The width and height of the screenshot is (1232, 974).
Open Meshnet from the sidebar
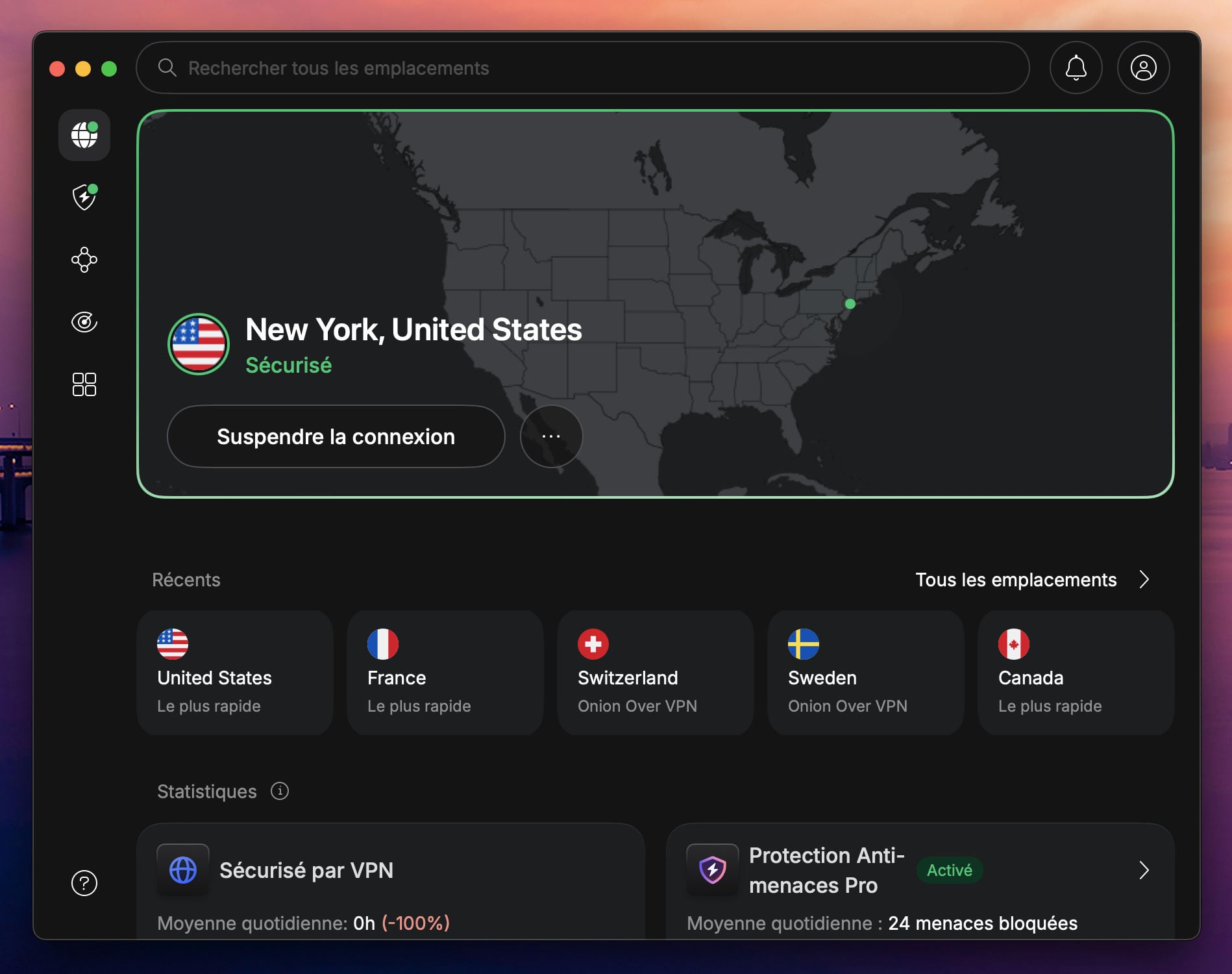pos(83,260)
